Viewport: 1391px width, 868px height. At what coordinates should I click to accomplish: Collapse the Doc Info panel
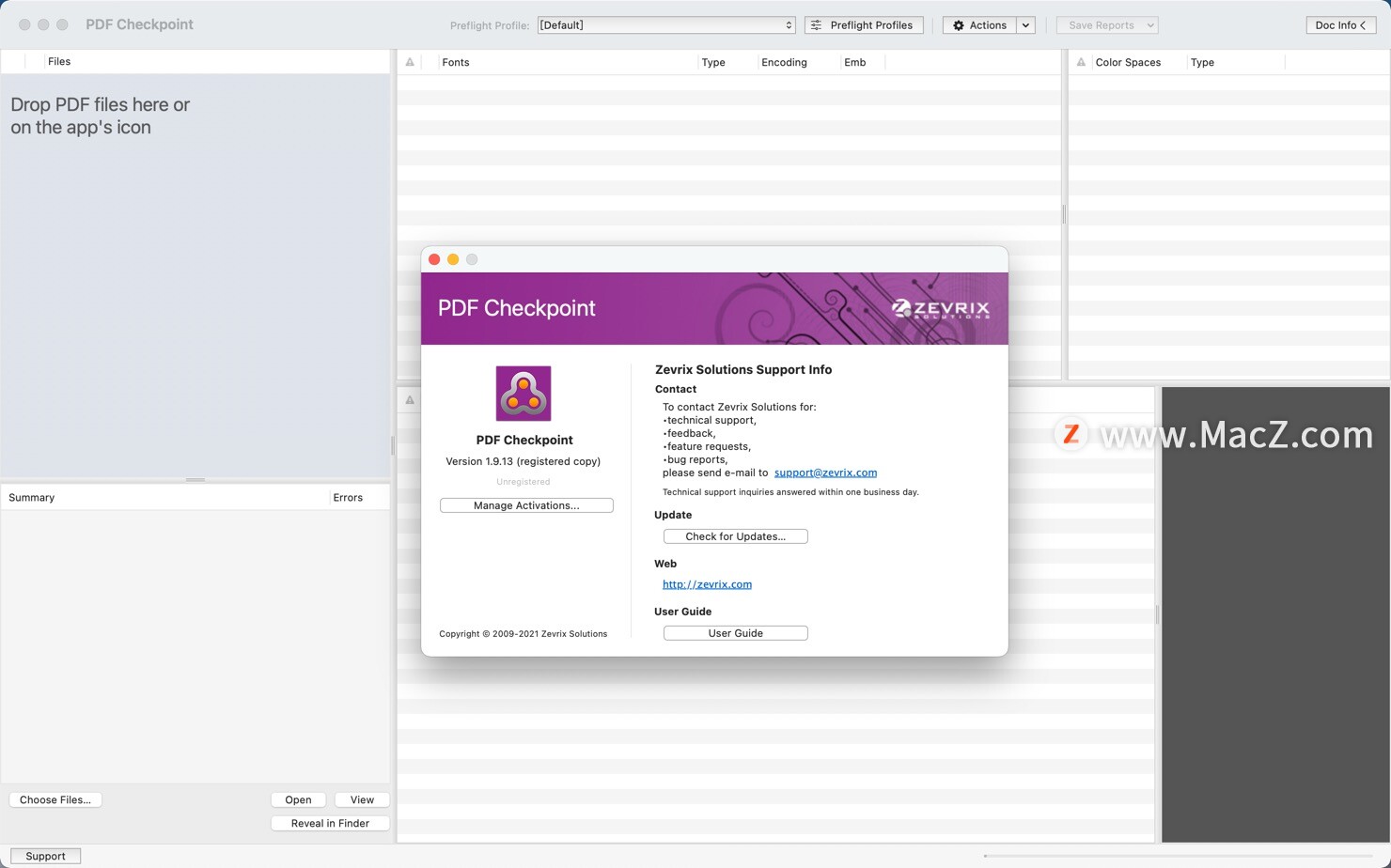point(1340,25)
